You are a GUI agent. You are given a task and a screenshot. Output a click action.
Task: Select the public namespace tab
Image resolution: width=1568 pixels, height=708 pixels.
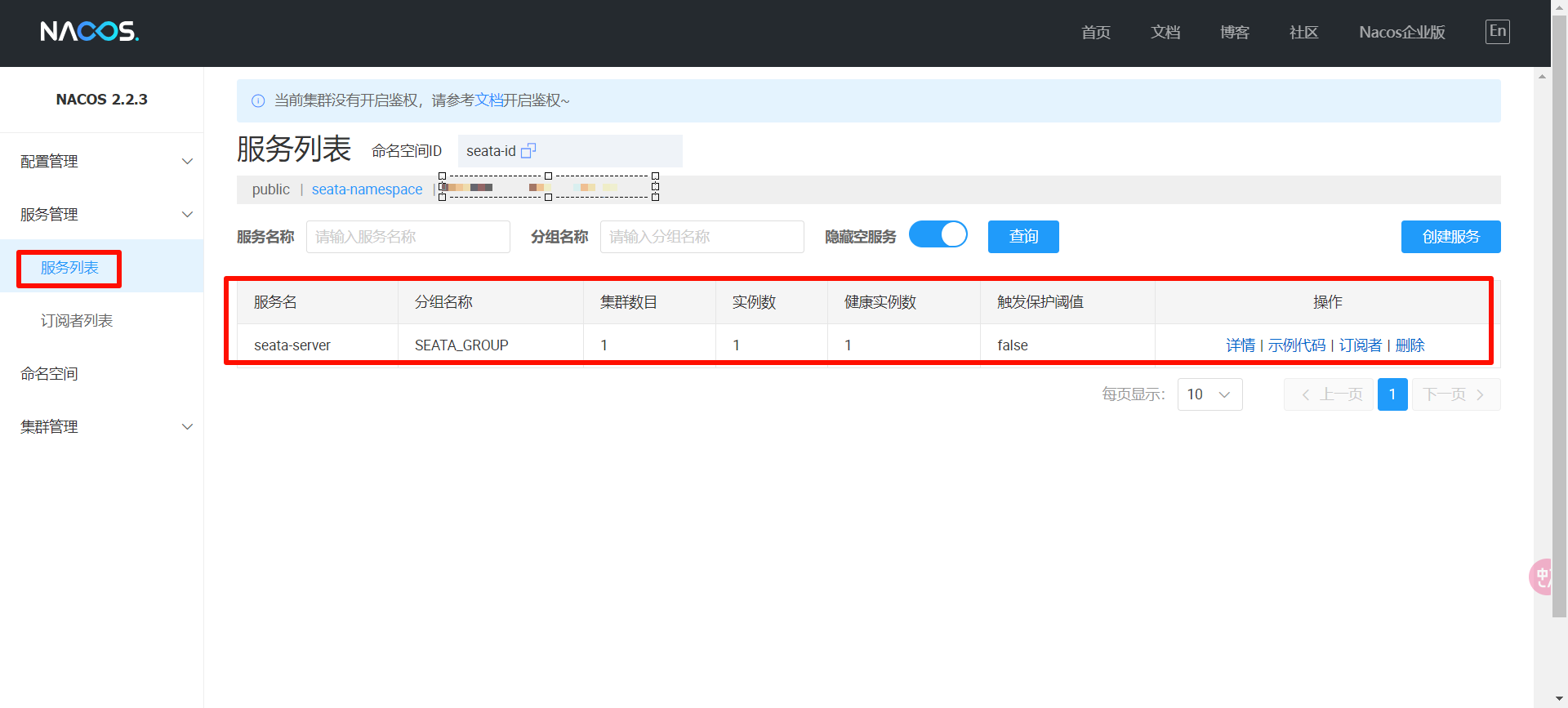270,189
